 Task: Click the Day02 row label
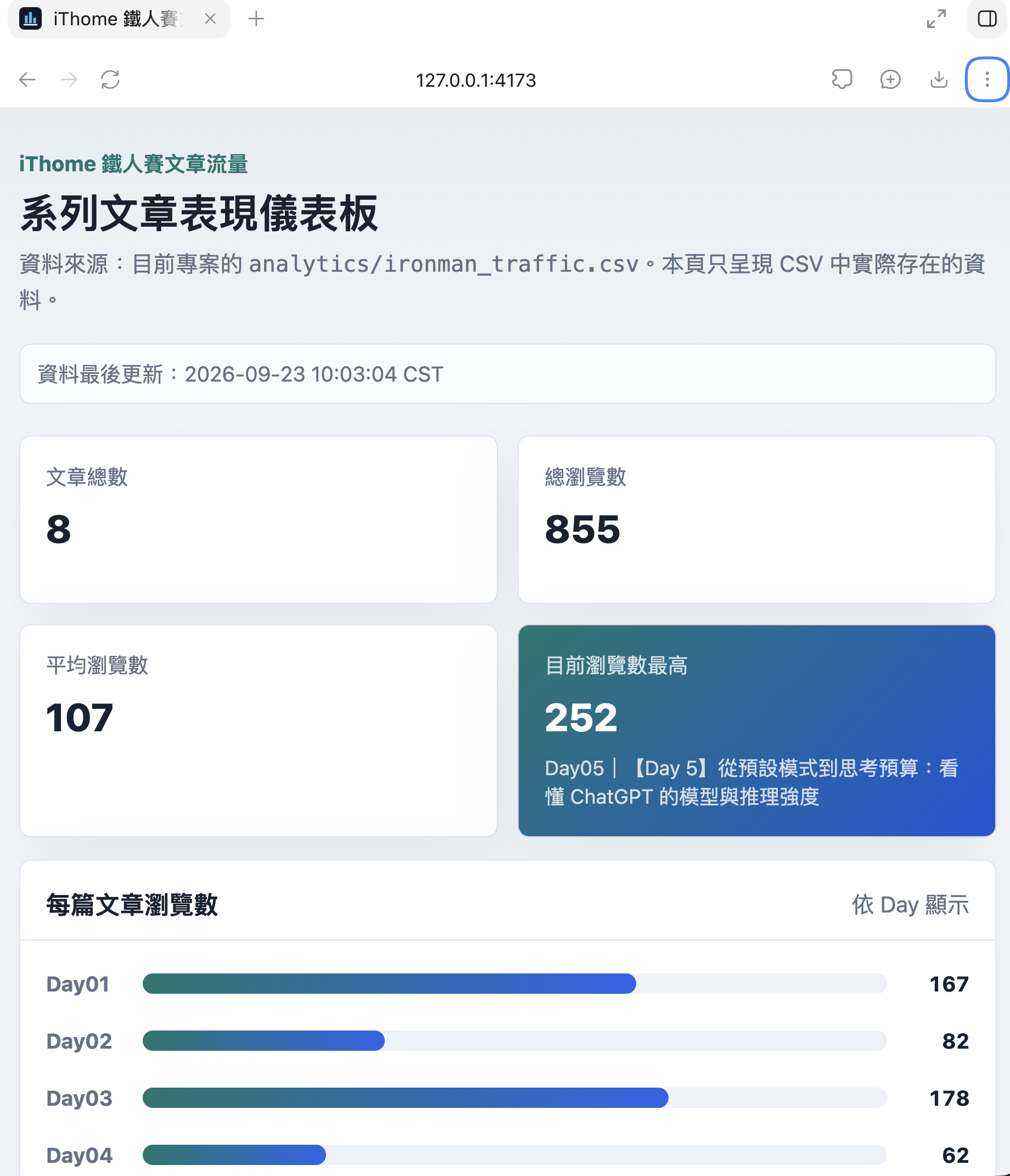point(79,1041)
